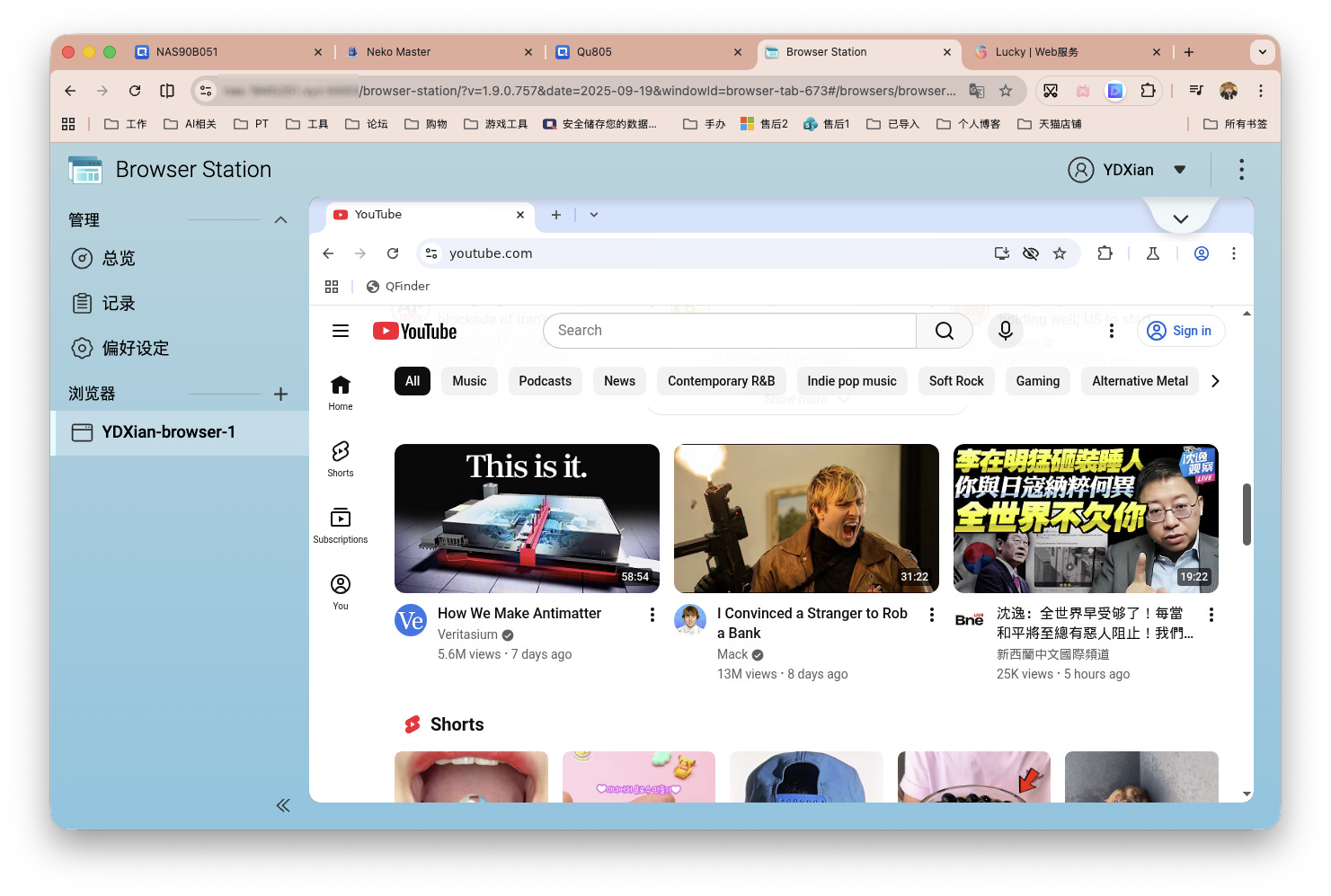Open Subscriptions in YouTube sidebar
The height and width of the screenshot is (896, 1331).
coord(341,525)
